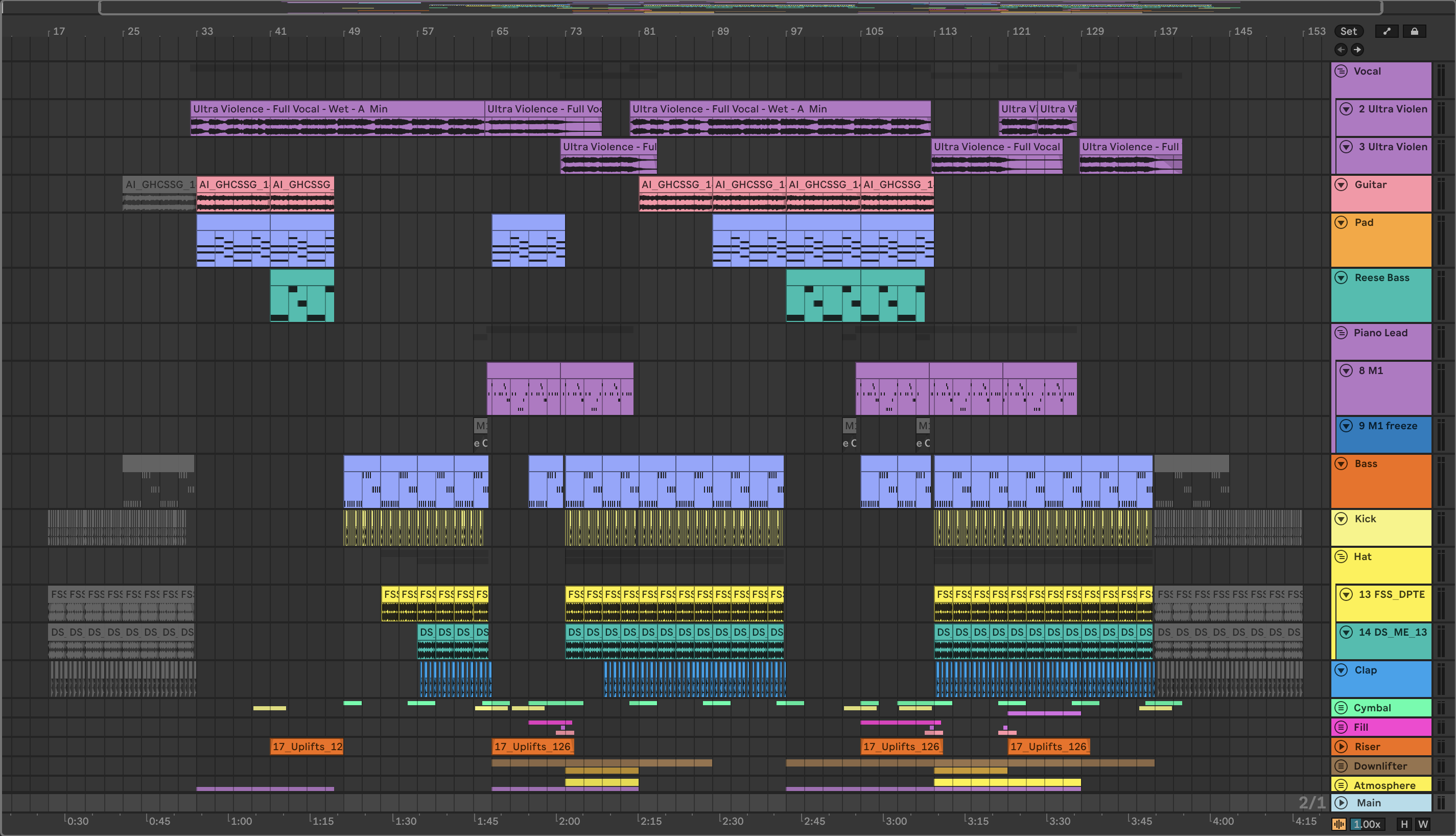Expand the Kick track disclosure arrow
Image resolution: width=1456 pixels, height=836 pixels.
pos(1341,519)
